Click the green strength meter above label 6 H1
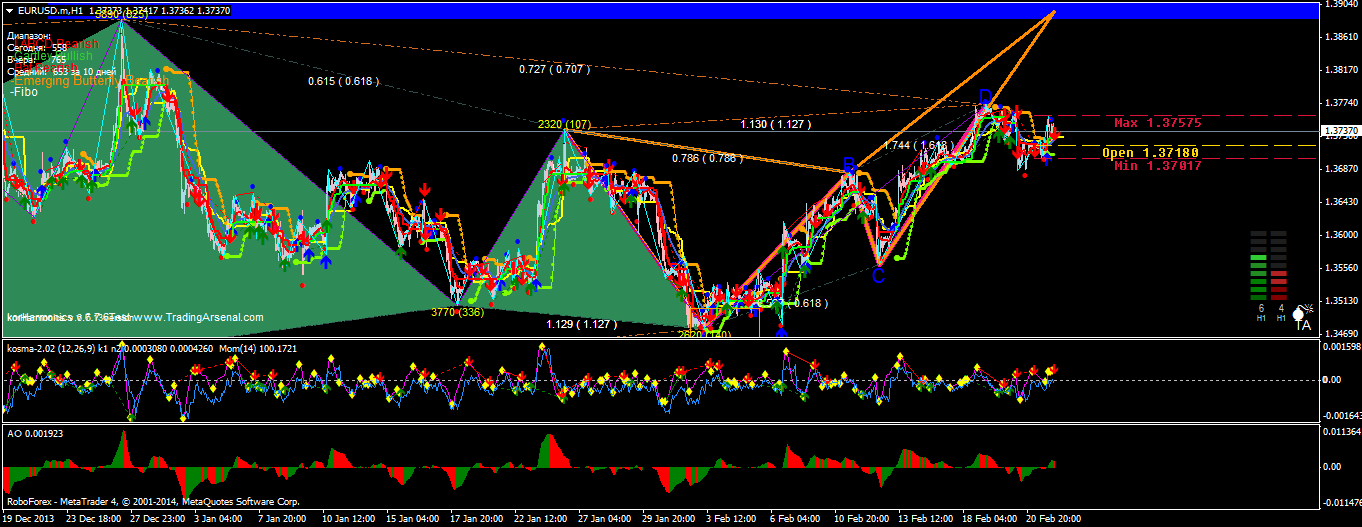 pos(1259,266)
